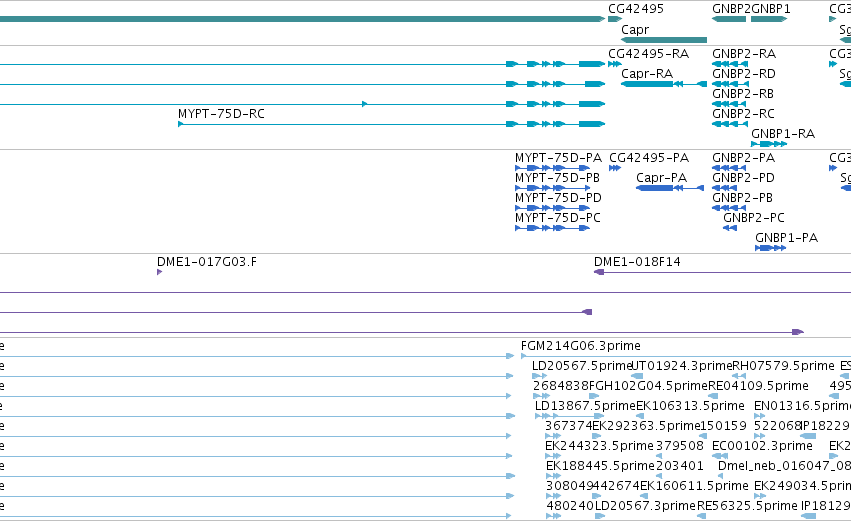Select the CG42495 gene label
This screenshot has height=521, width=851.
click(636, 9)
